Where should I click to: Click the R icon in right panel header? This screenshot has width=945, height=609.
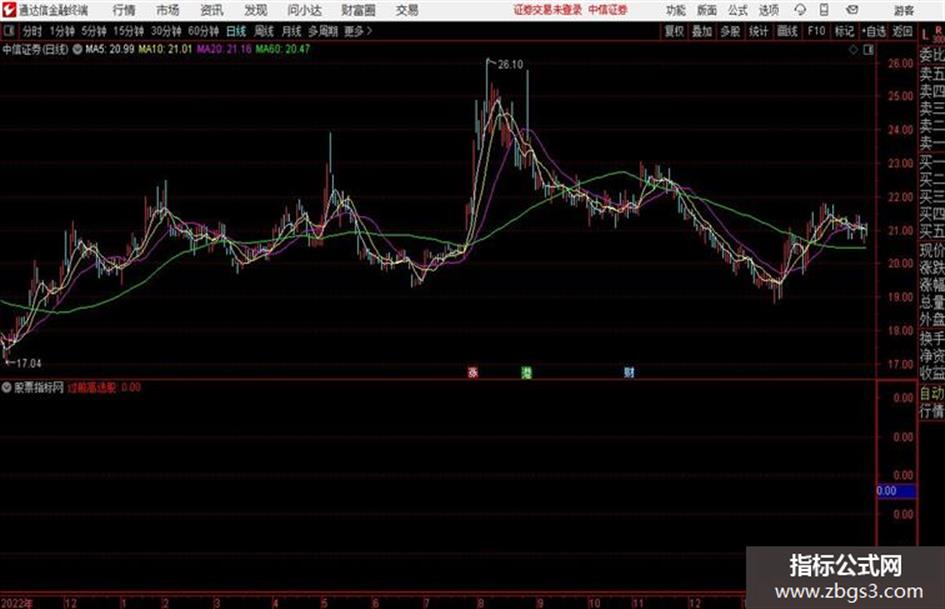(938, 30)
